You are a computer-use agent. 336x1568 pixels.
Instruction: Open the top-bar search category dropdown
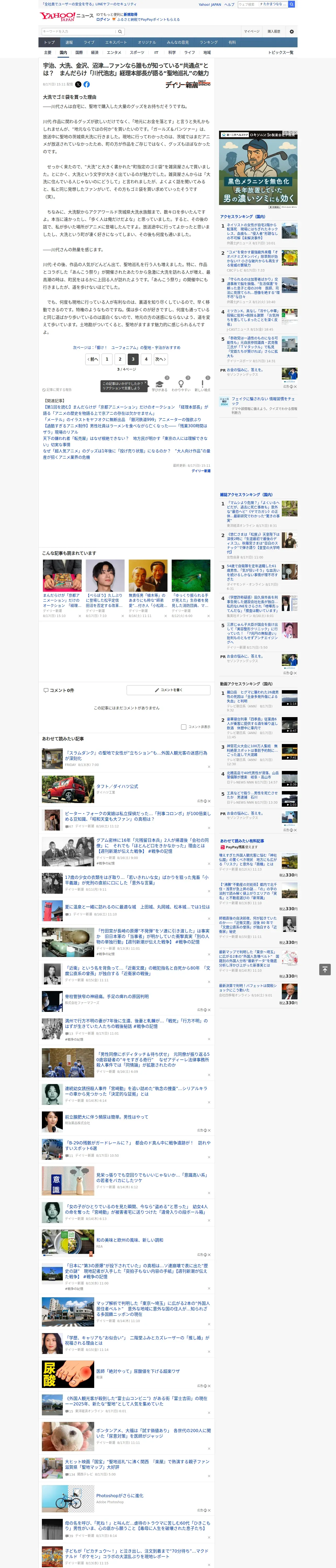pyautogui.click(x=273, y=4)
